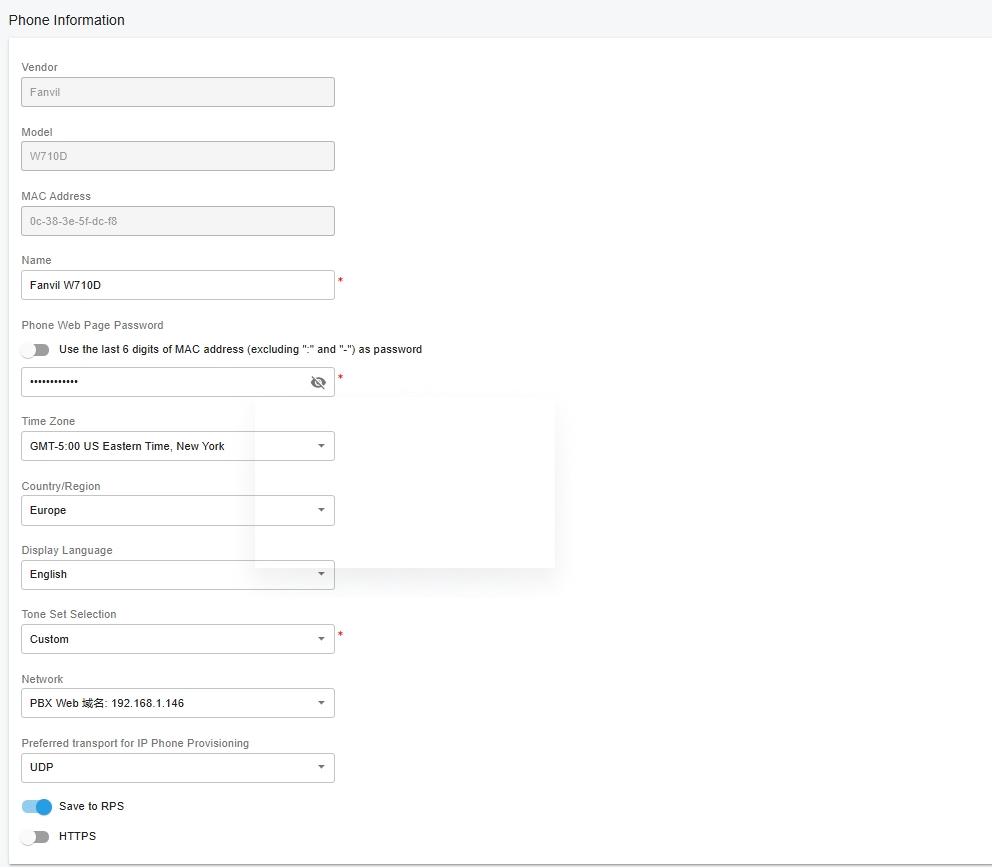
Task: Disable the Save to RPS switch
Action: [x=36, y=807]
